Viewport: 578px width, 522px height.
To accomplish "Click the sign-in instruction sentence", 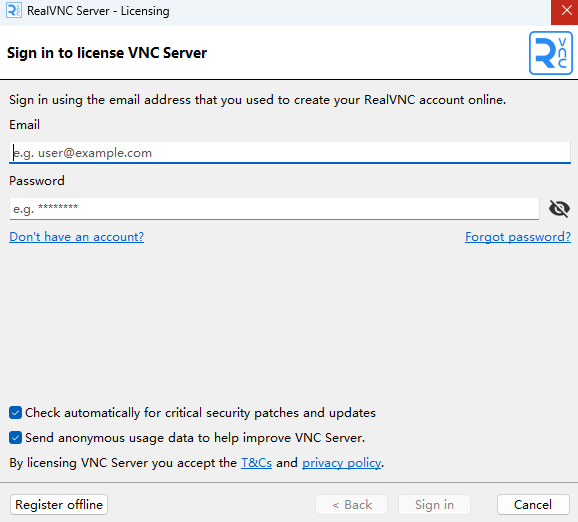I will tap(257, 100).
